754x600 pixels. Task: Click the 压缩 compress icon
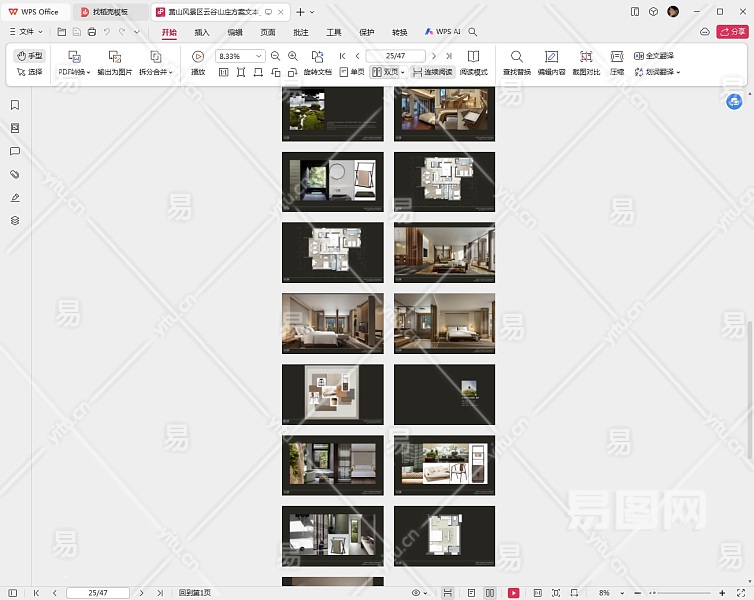[x=617, y=57]
